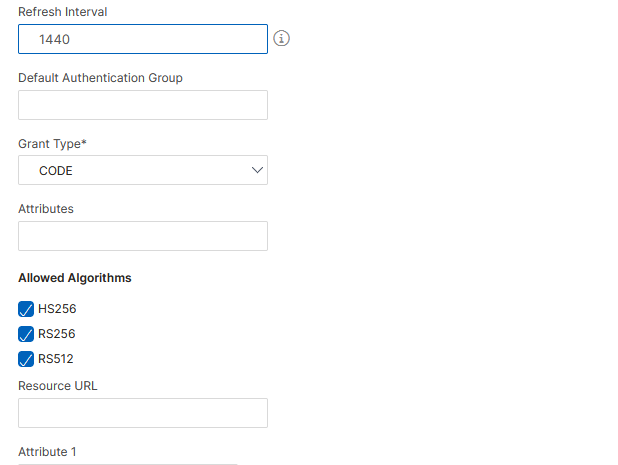Disable the RS256 algorithm checkbox
Viewport: 618px width, 465px height.
coord(27,334)
